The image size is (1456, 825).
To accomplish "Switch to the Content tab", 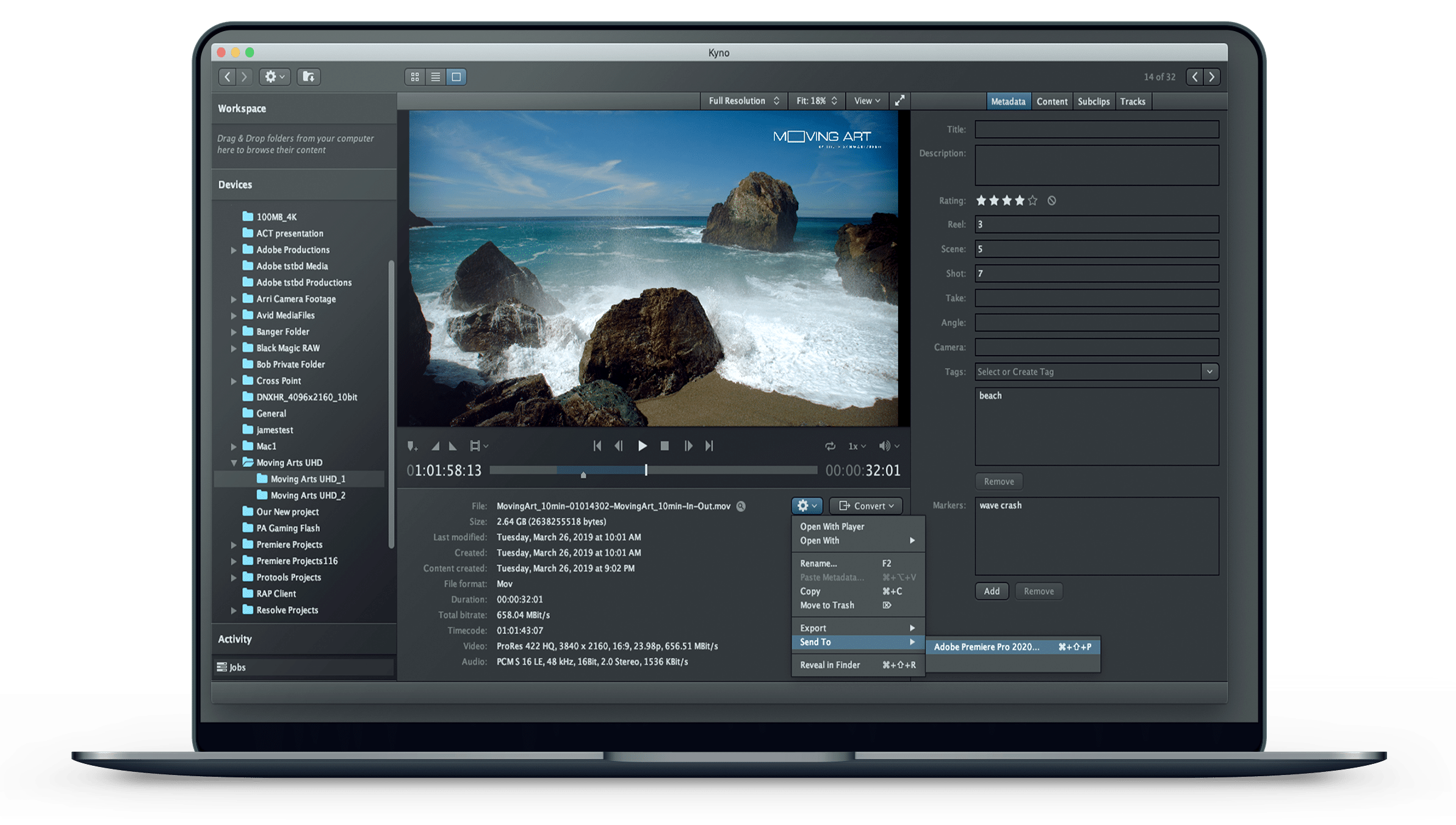I will (x=1052, y=101).
